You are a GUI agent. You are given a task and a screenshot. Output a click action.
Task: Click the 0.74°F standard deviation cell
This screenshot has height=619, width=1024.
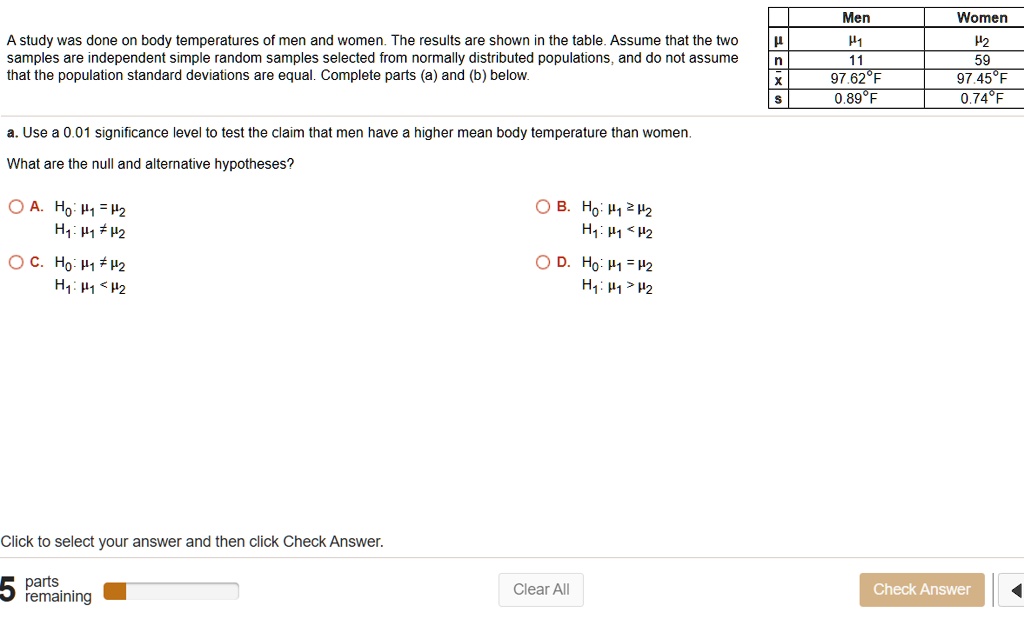pos(982,98)
